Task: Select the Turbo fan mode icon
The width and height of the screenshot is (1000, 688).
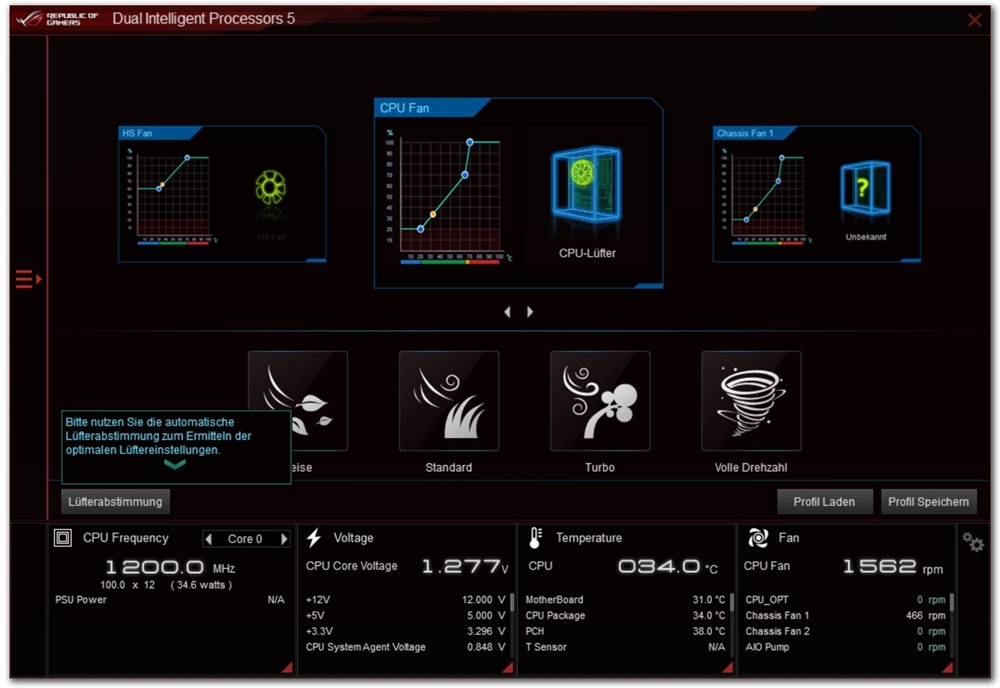Action: click(600, 400)
